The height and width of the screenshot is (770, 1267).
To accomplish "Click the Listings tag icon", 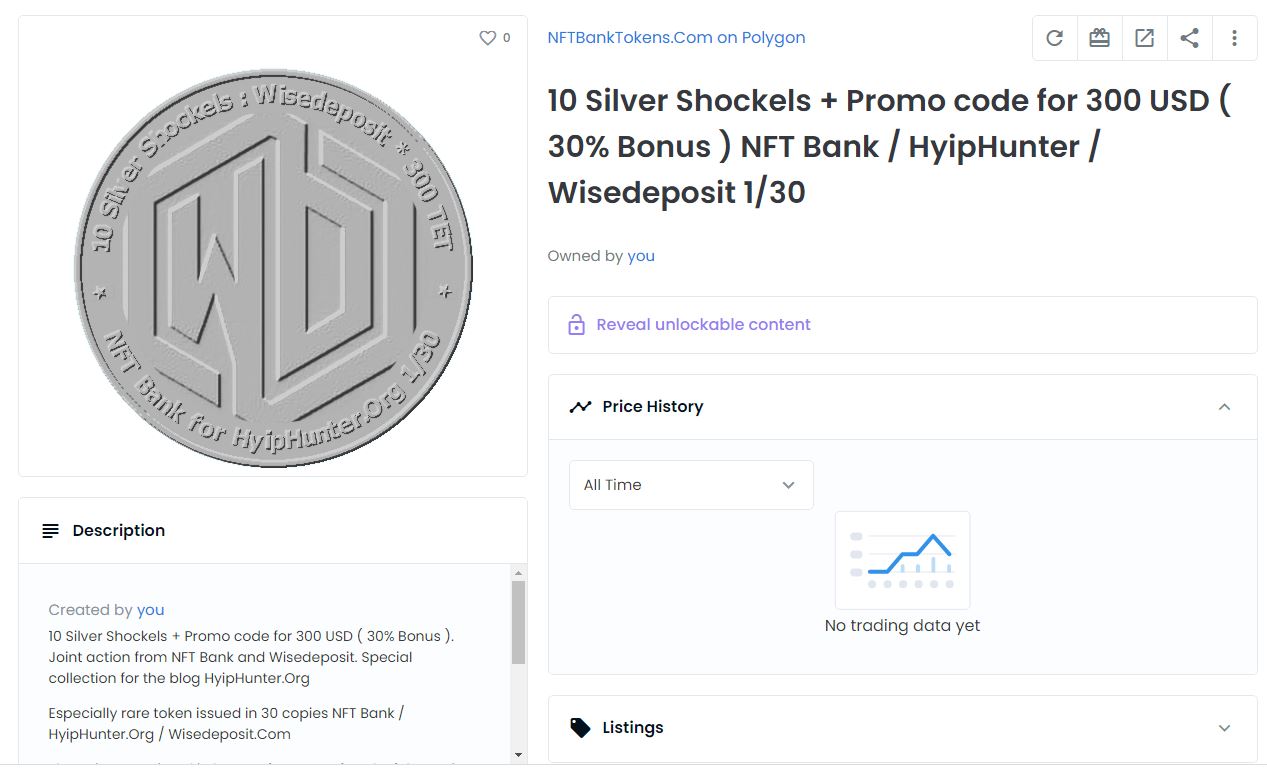I will (x=580, y=728).
